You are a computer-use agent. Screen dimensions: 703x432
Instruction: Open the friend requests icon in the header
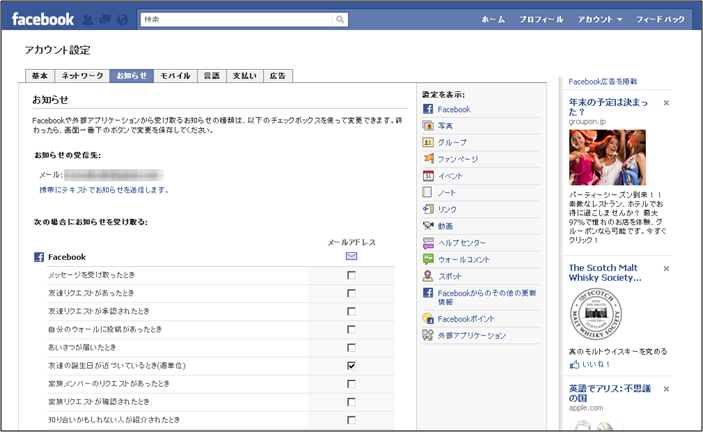(x=88, y=20)
